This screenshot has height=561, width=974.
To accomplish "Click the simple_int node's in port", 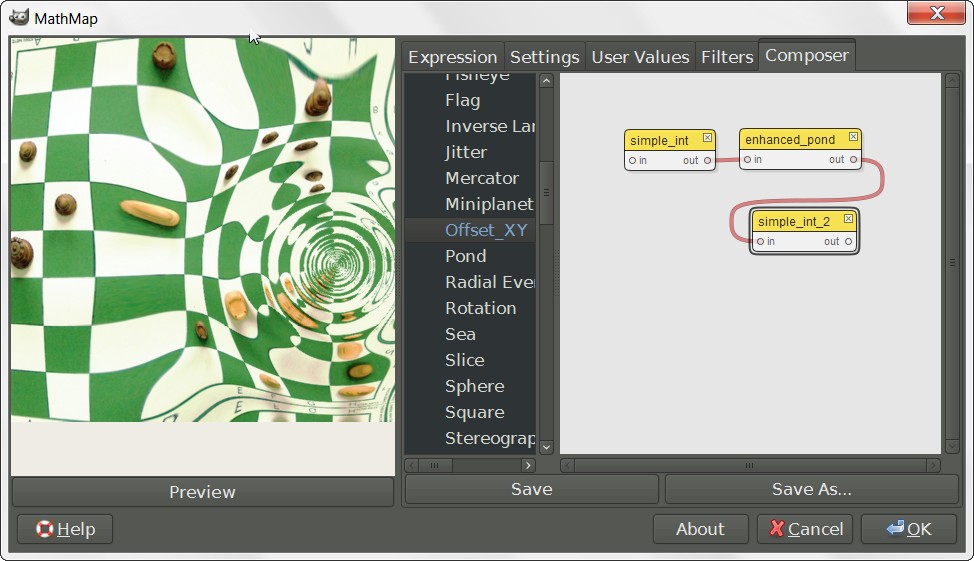I will point(632,160).
